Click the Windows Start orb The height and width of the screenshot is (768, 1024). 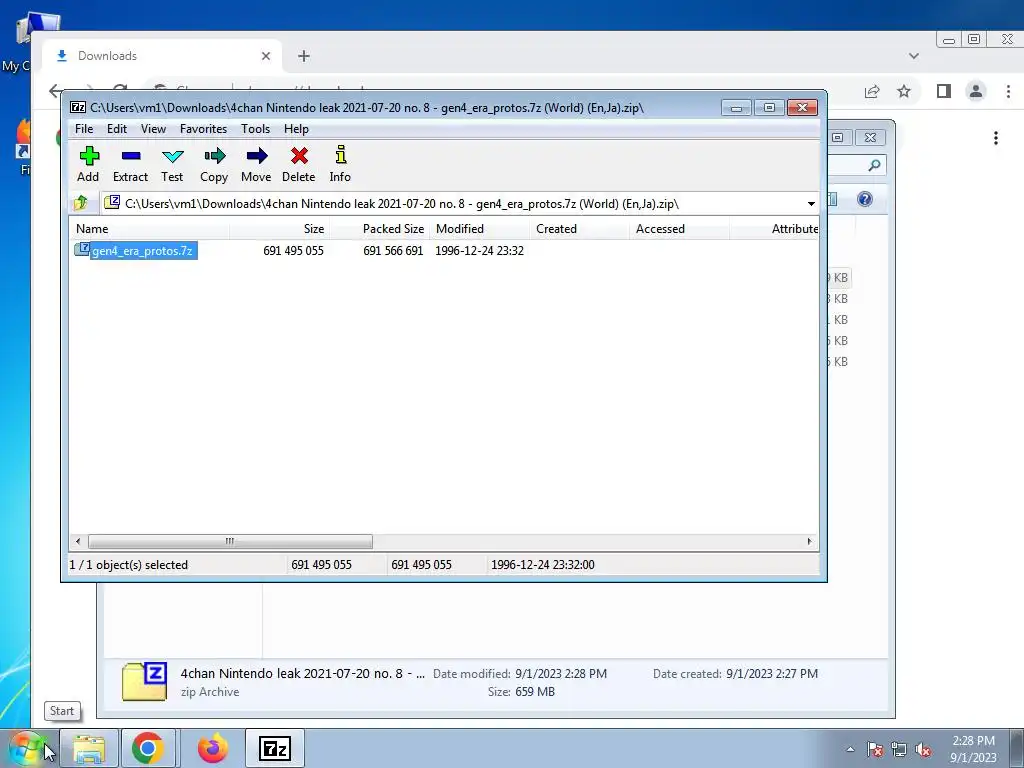[x=25, y=749]
